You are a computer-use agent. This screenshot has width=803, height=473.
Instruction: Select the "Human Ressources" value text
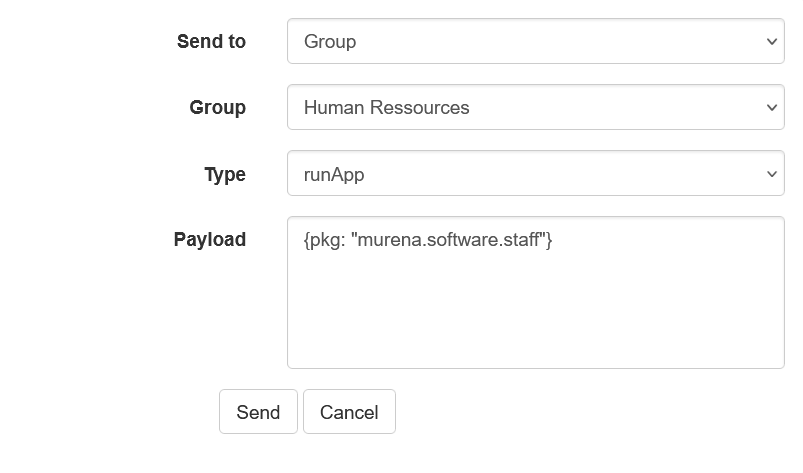coord(386,107)
